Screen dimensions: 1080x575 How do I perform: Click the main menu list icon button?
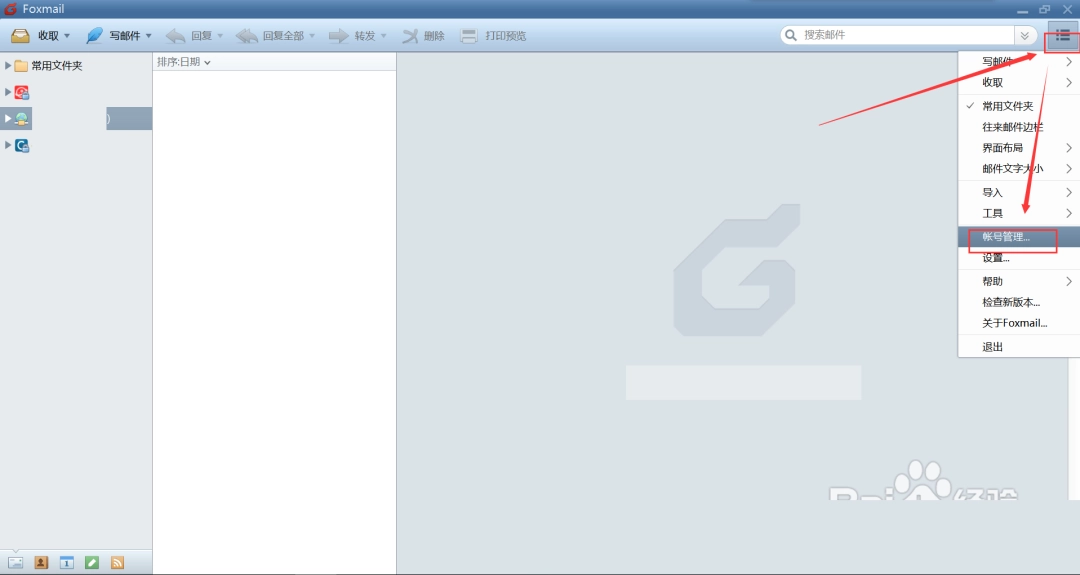pyautogui.click(x=1063, y=36)
